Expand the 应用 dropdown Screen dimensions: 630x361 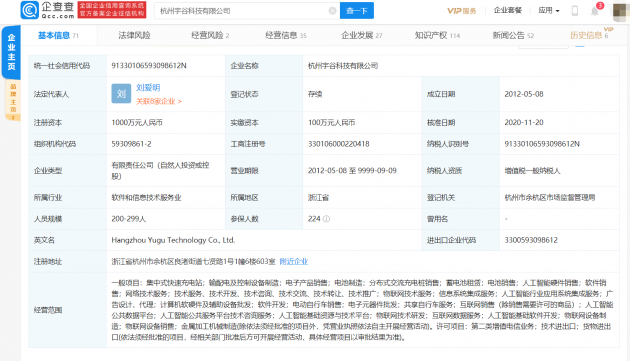548,10
